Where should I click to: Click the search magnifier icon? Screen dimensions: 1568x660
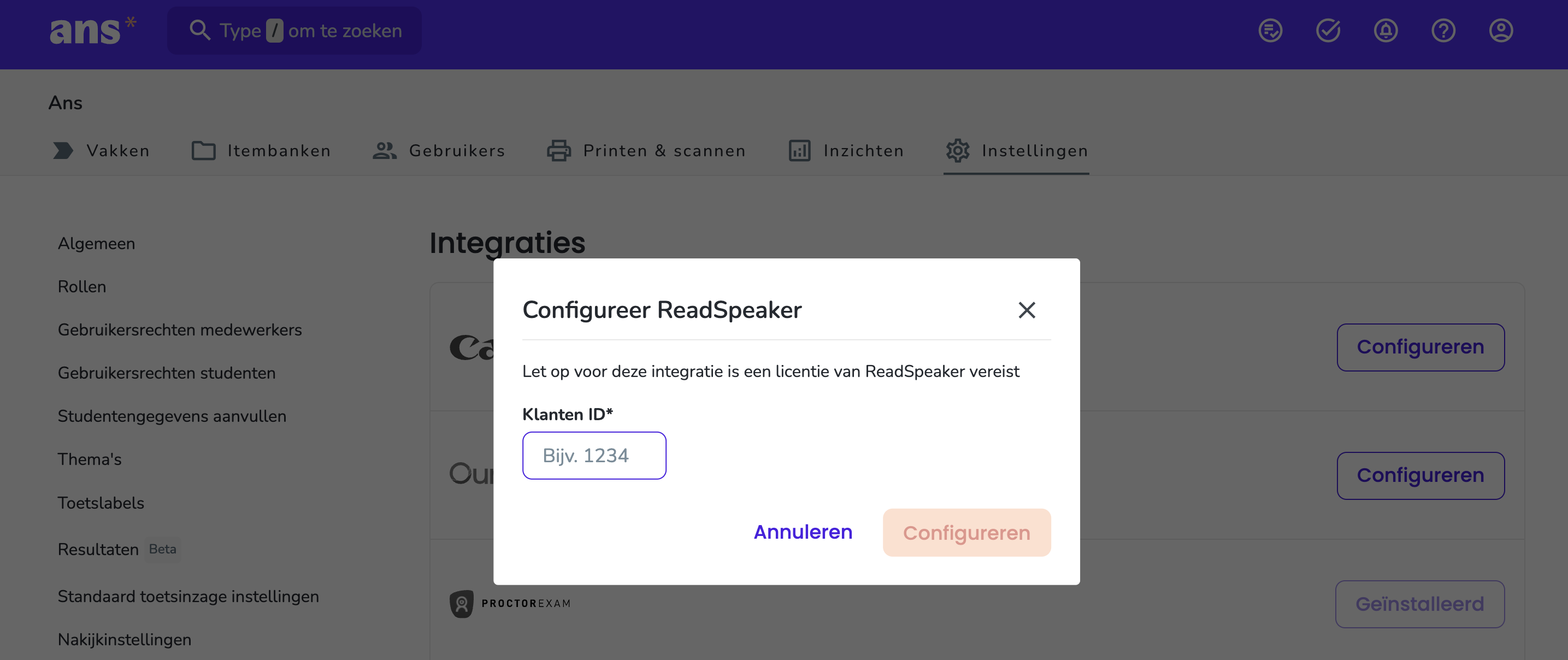(x=199, y=30)
